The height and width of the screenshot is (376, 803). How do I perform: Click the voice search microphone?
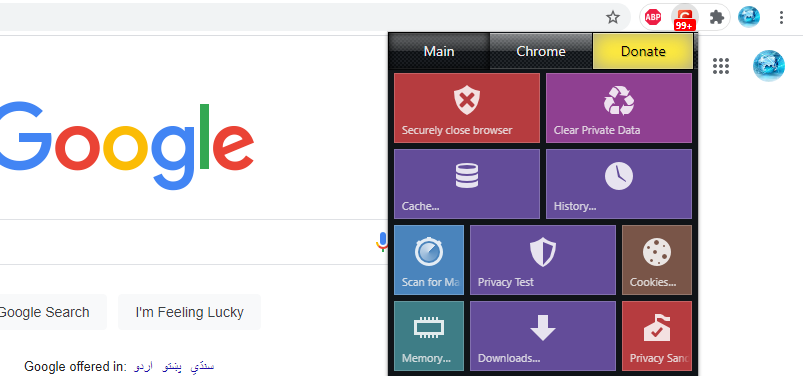point(382,242)
